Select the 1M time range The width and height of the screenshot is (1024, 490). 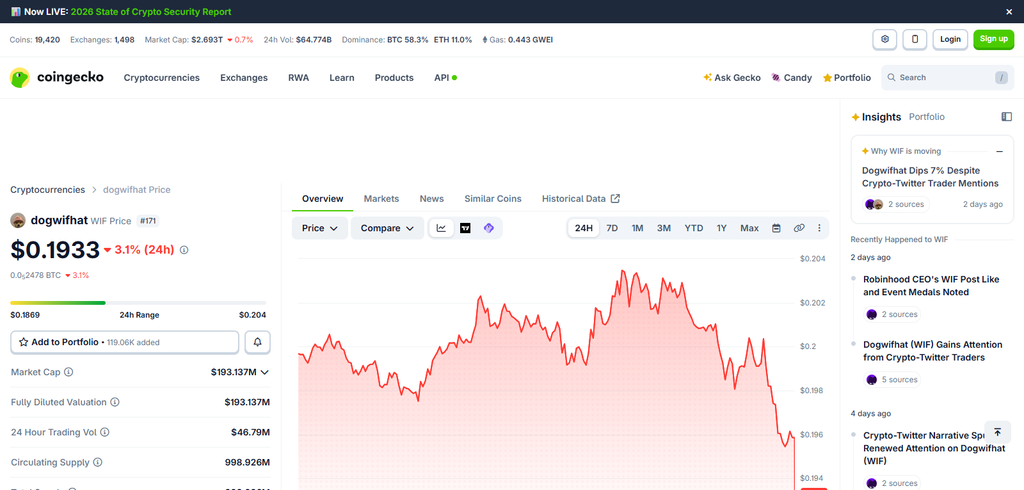[637, 228]
